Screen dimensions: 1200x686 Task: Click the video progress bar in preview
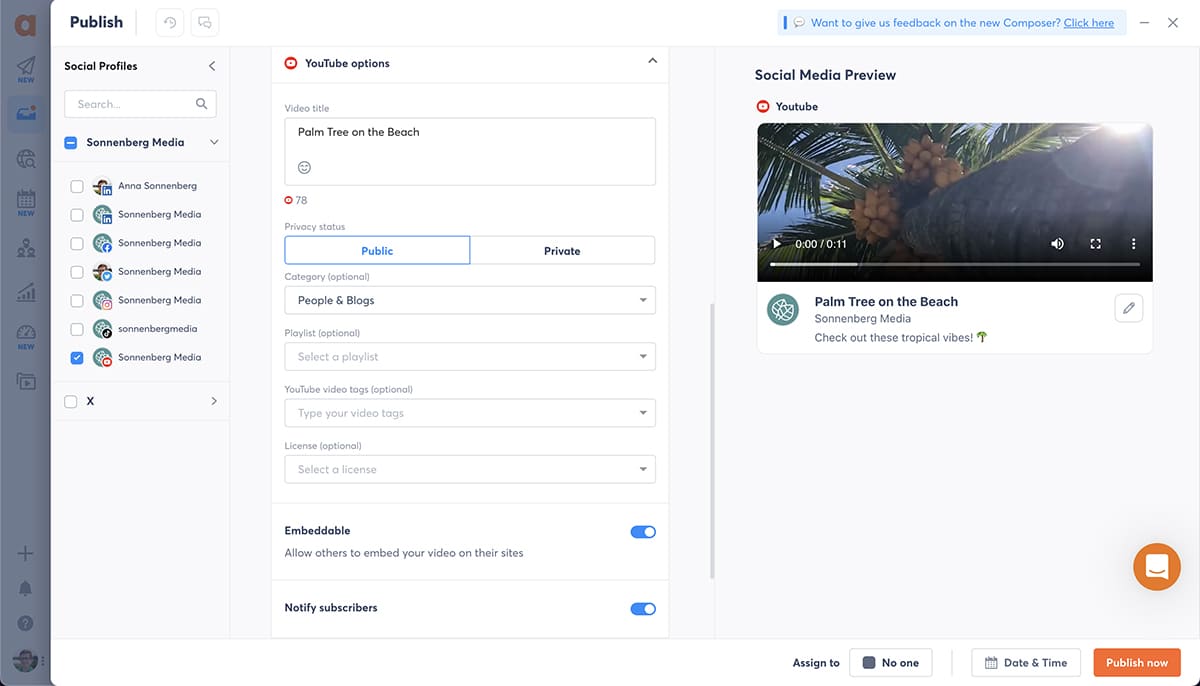[x=955, y=264]
